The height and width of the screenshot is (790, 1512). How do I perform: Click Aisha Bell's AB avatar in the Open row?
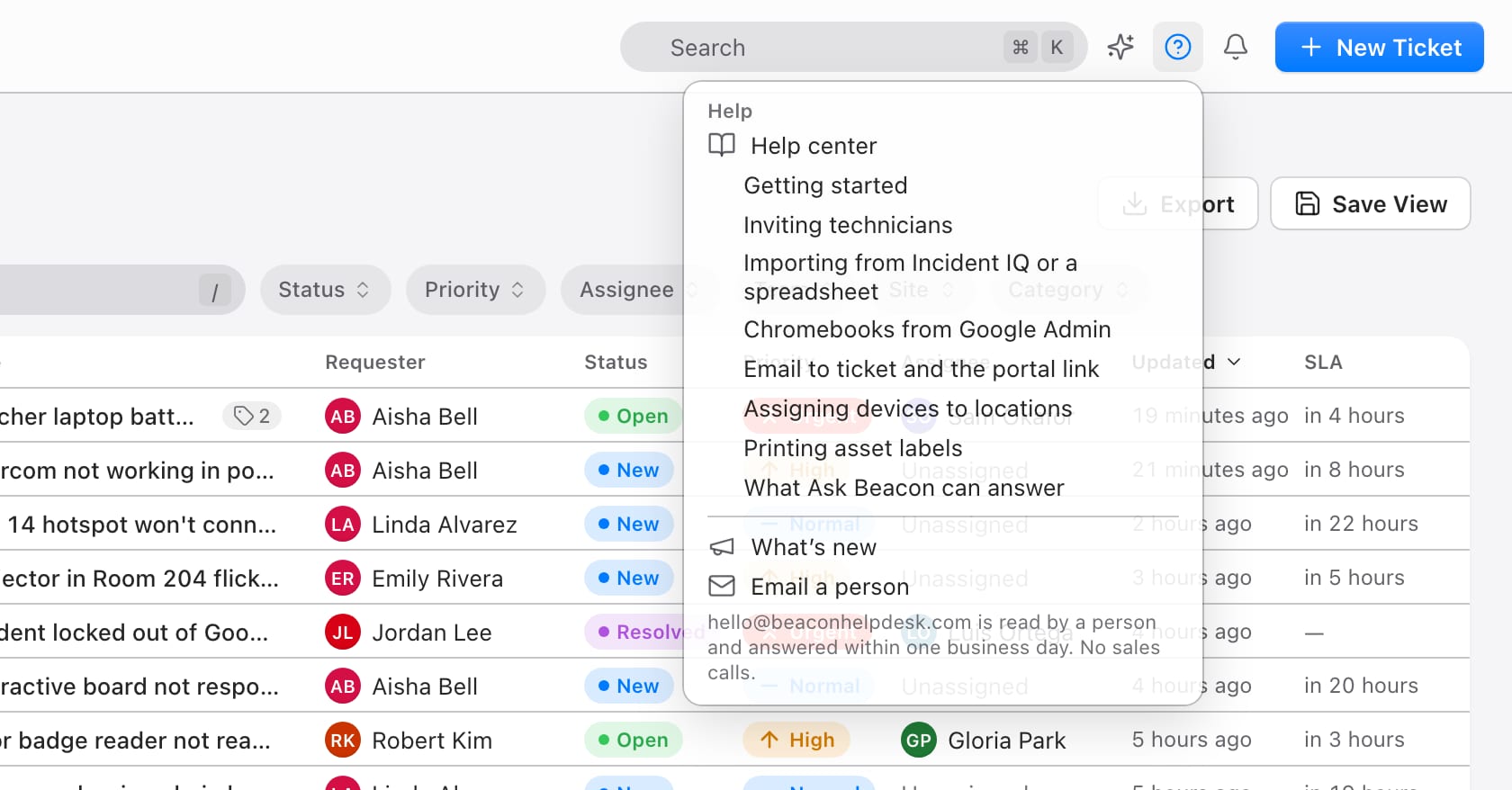pos(343,417)
